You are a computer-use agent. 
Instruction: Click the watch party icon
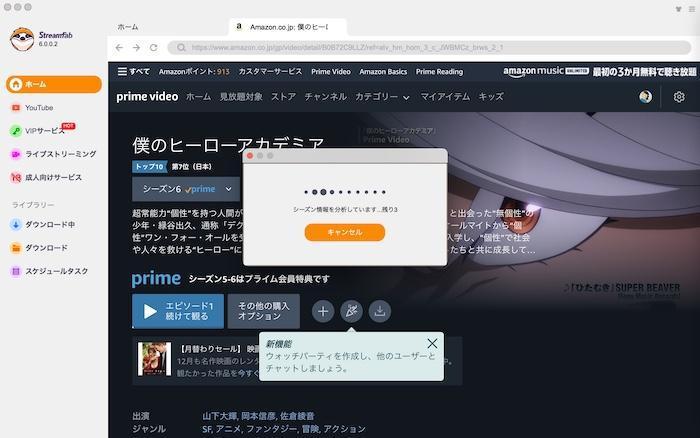point(351,311)
